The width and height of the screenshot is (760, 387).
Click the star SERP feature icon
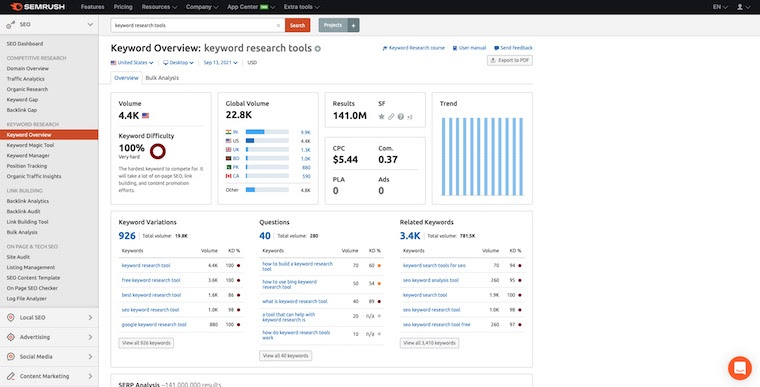click(381, 116)
